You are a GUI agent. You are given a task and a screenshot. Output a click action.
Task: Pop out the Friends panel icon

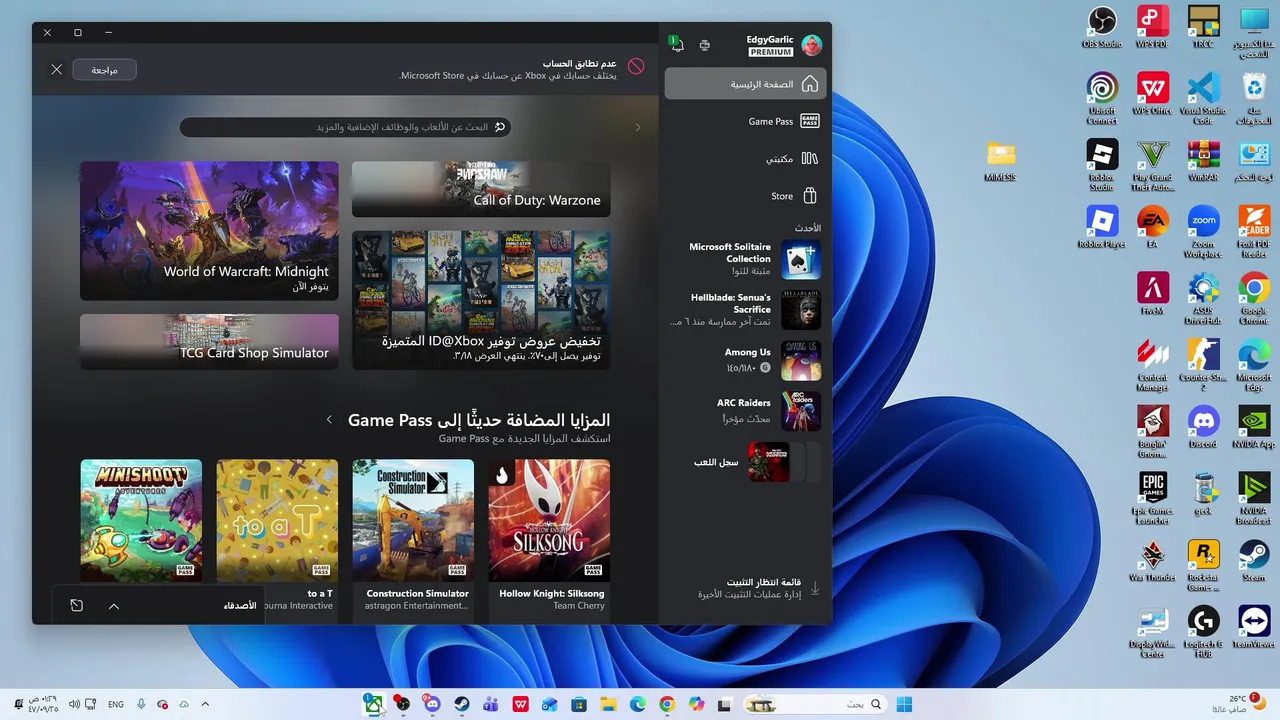coord(77,606)
